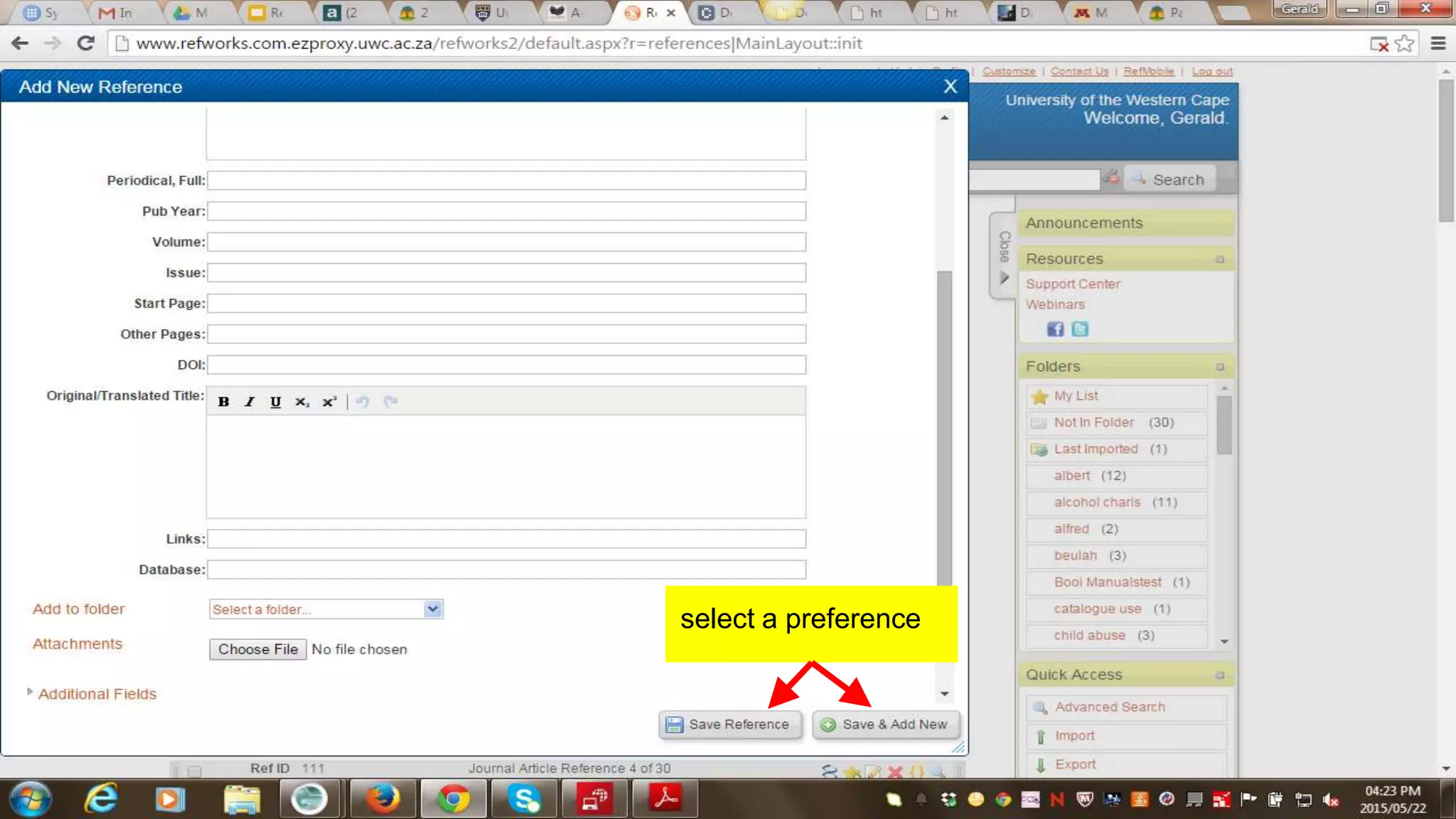Click the Save Reference button
Image resolution: width=1456 pixels, height=819 pixels.
729,724
